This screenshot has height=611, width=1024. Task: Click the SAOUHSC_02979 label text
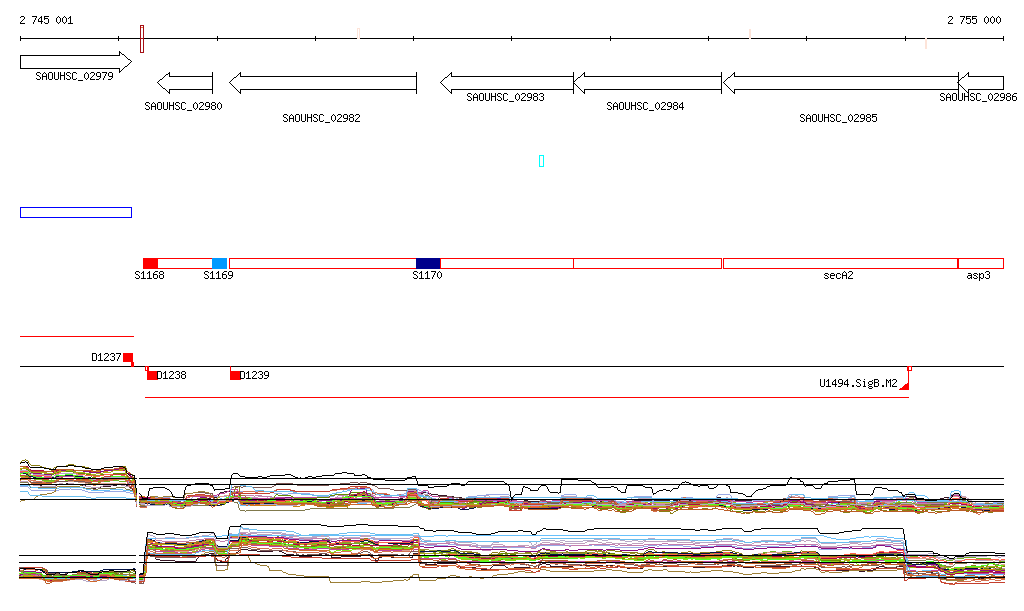tap(74, 76)
